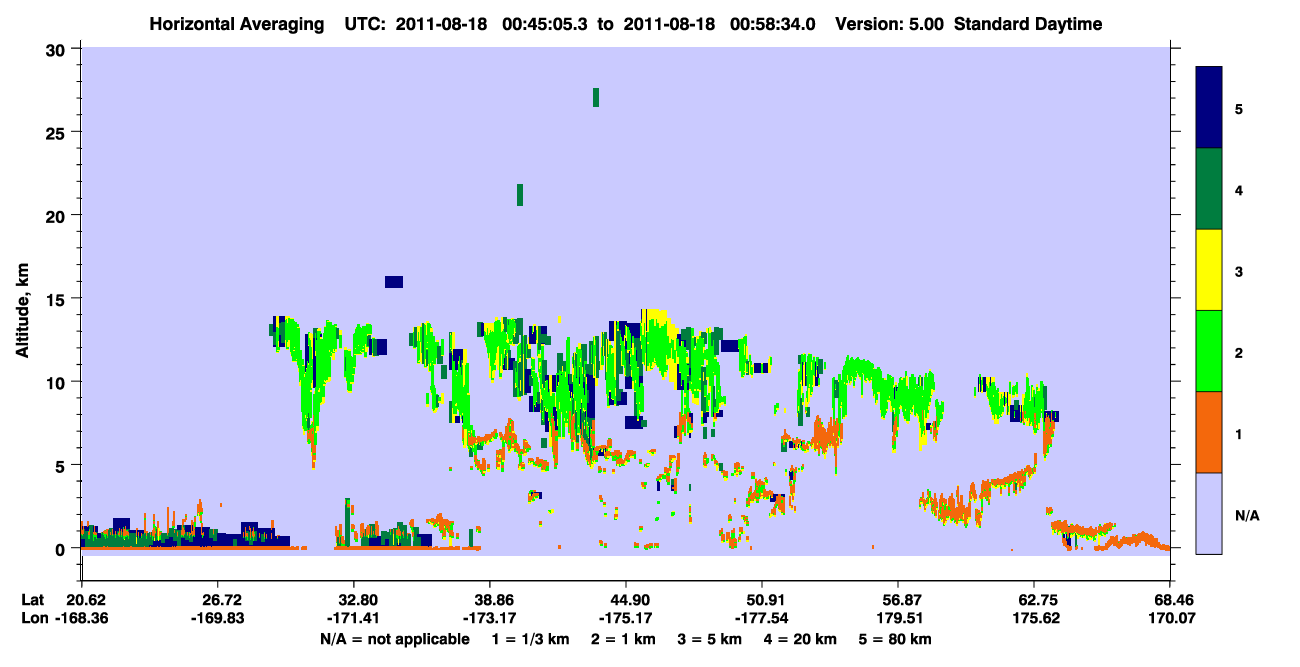The height and width of the screenshot is (667, 1300).
Task: Click '5 = 80 km' legend text
Action: [896, 639]
